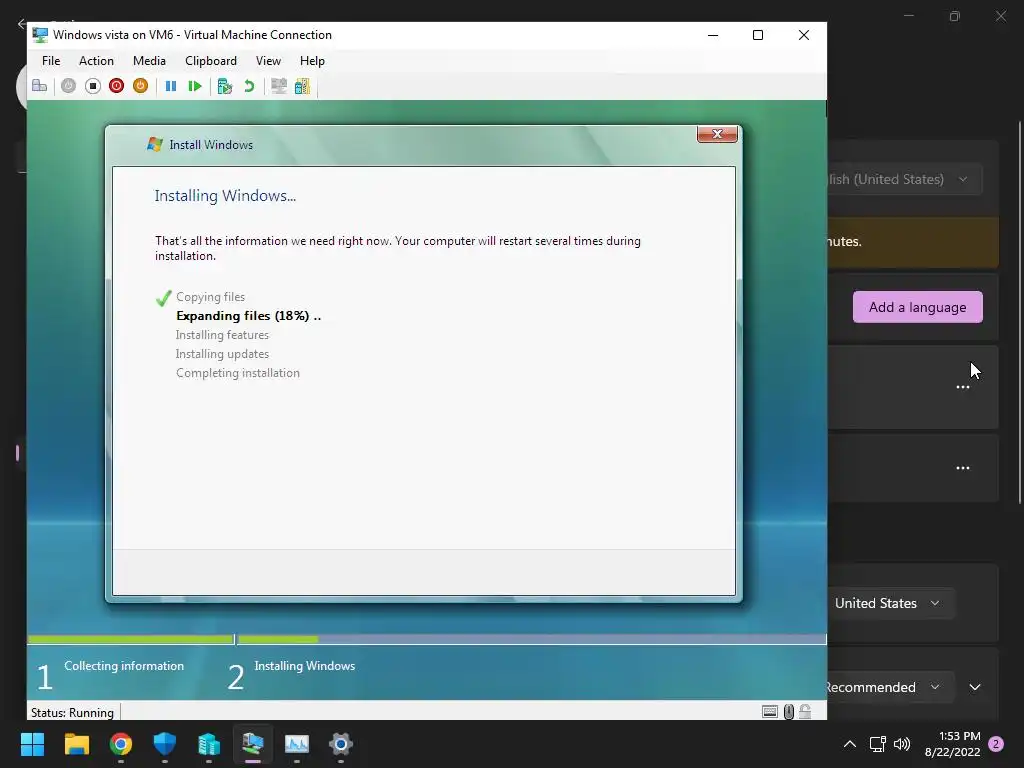Close the Install Windows dialog
Image resolution: width=1024 pixels, height=768 pixels.
coord(717,134)
